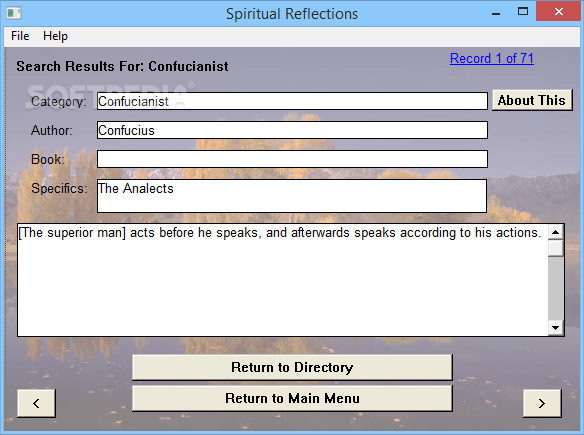This screenshot has height=435, width=584.
Task: Click Return to Main Menu button
Action: pyautogui.click(x=292, y=398)
